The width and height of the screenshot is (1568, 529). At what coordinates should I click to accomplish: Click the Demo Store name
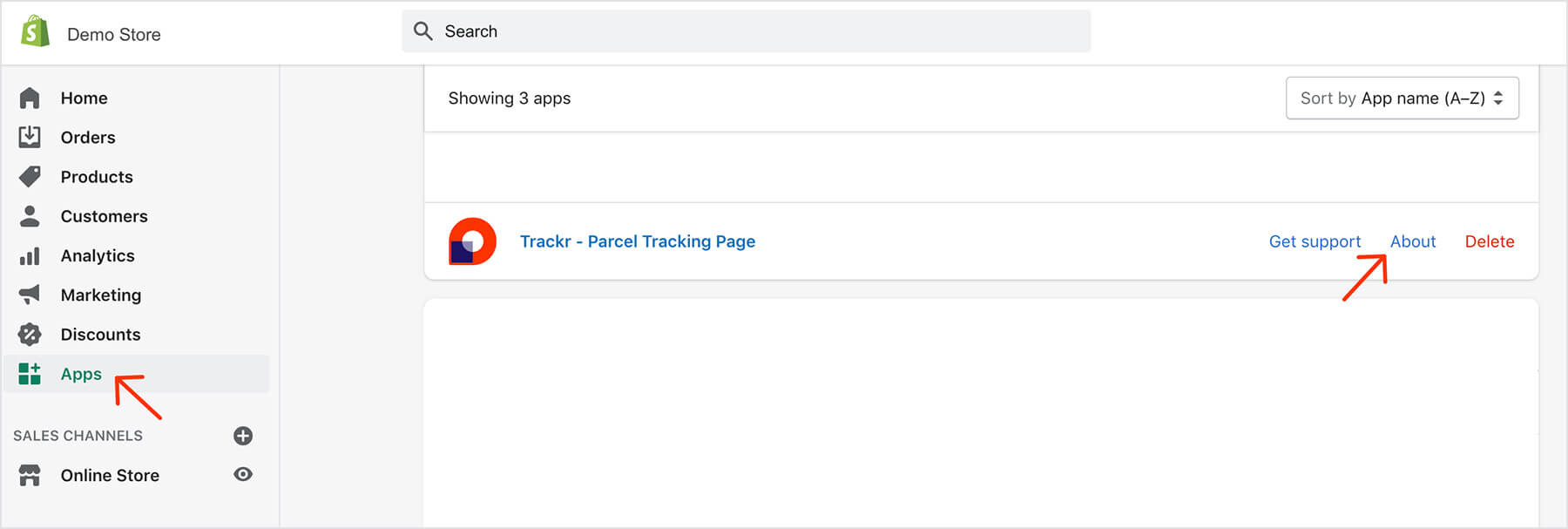[114, 35]
